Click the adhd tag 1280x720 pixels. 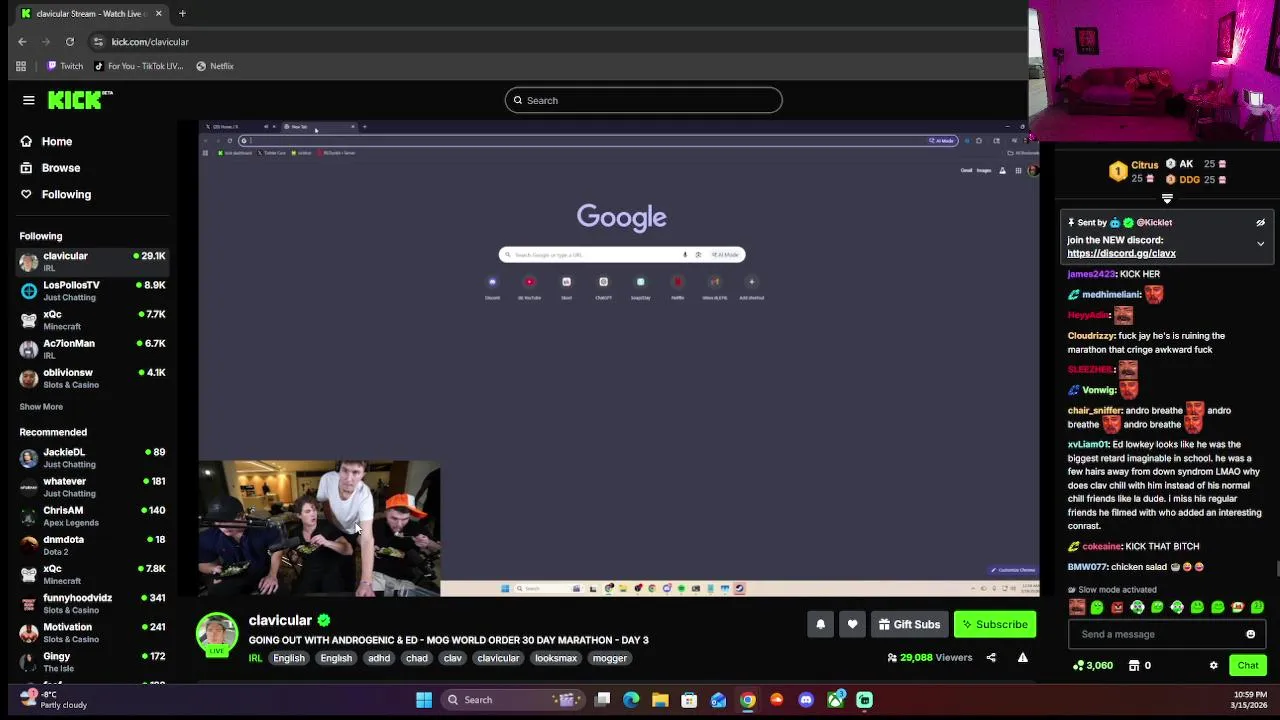point(379,658)
